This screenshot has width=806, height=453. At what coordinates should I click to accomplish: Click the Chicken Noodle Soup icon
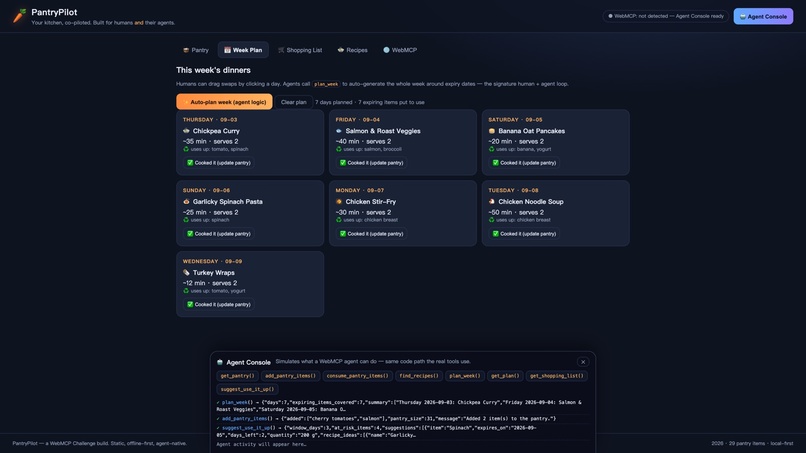click(x=491, y=202)
